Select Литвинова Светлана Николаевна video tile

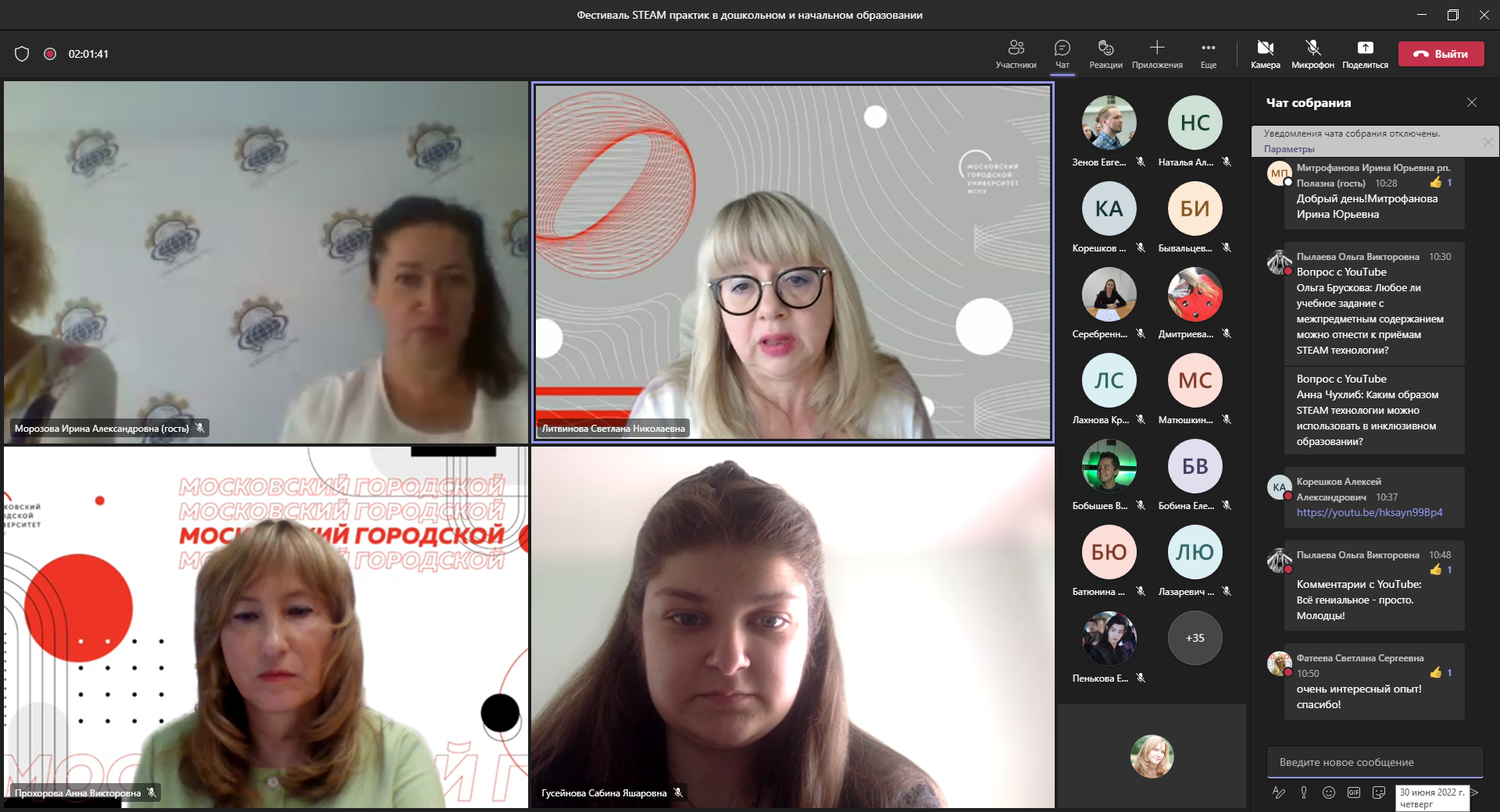793,262
